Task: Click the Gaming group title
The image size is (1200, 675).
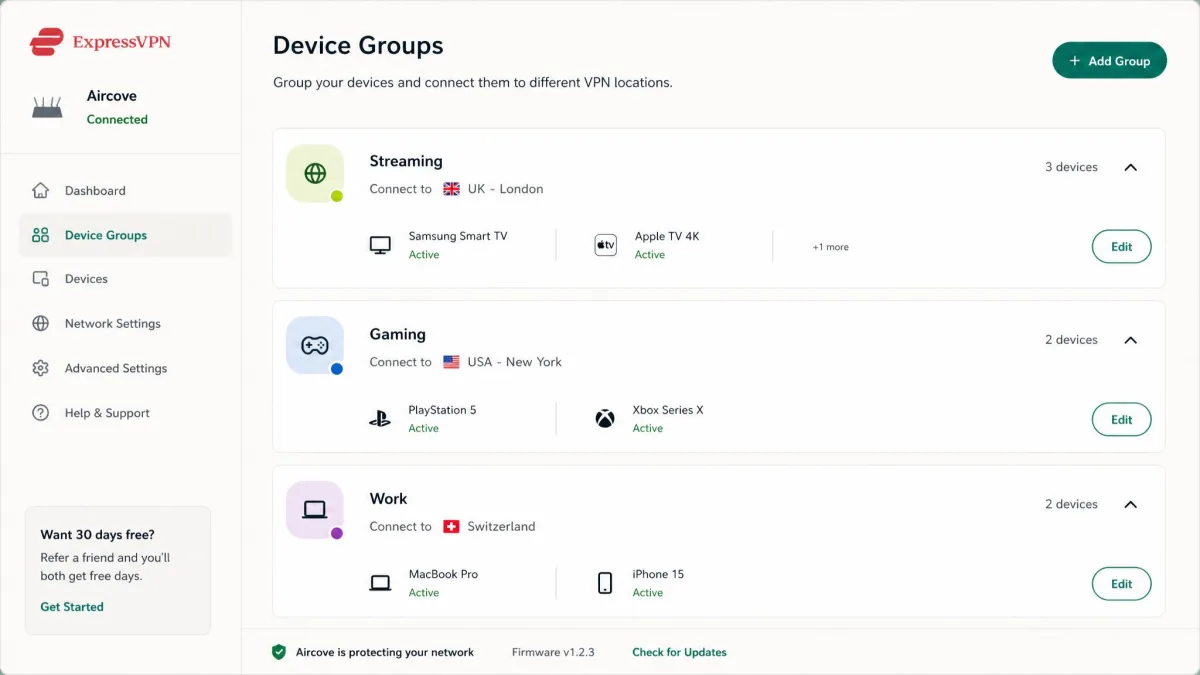Action: pos(398,334)
